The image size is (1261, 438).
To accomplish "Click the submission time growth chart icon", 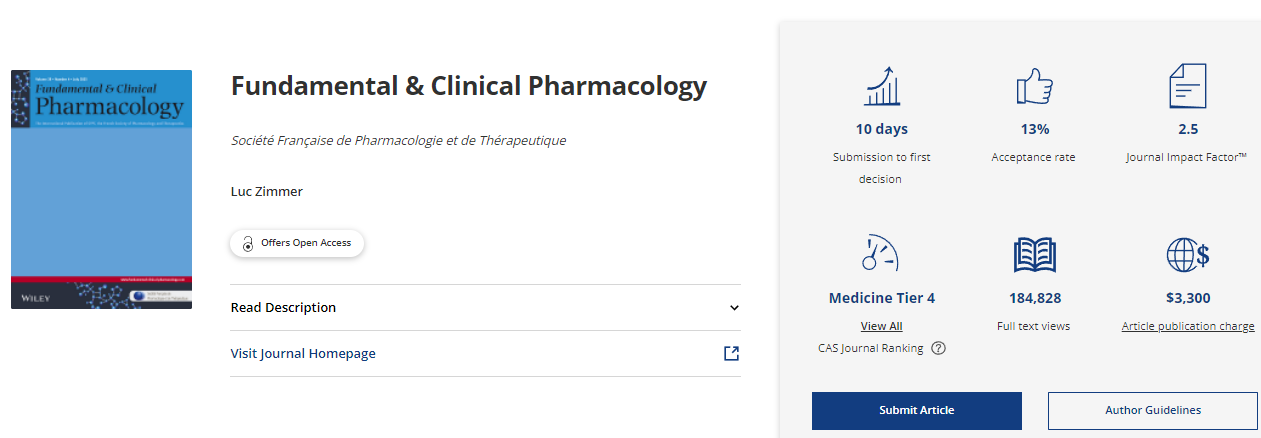I will tap(881, 87).
